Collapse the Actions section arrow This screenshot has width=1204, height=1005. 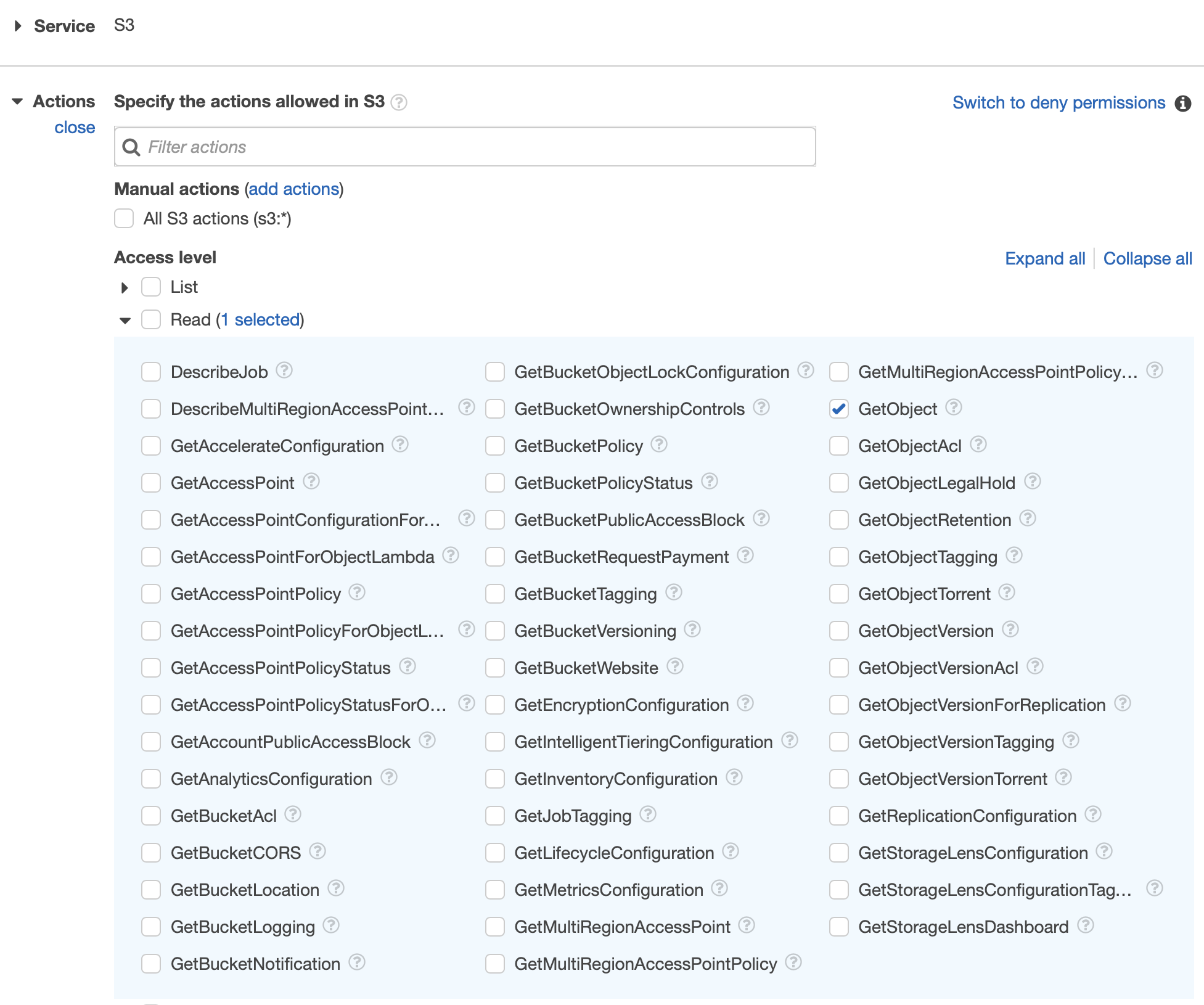[x=18, y=101]
